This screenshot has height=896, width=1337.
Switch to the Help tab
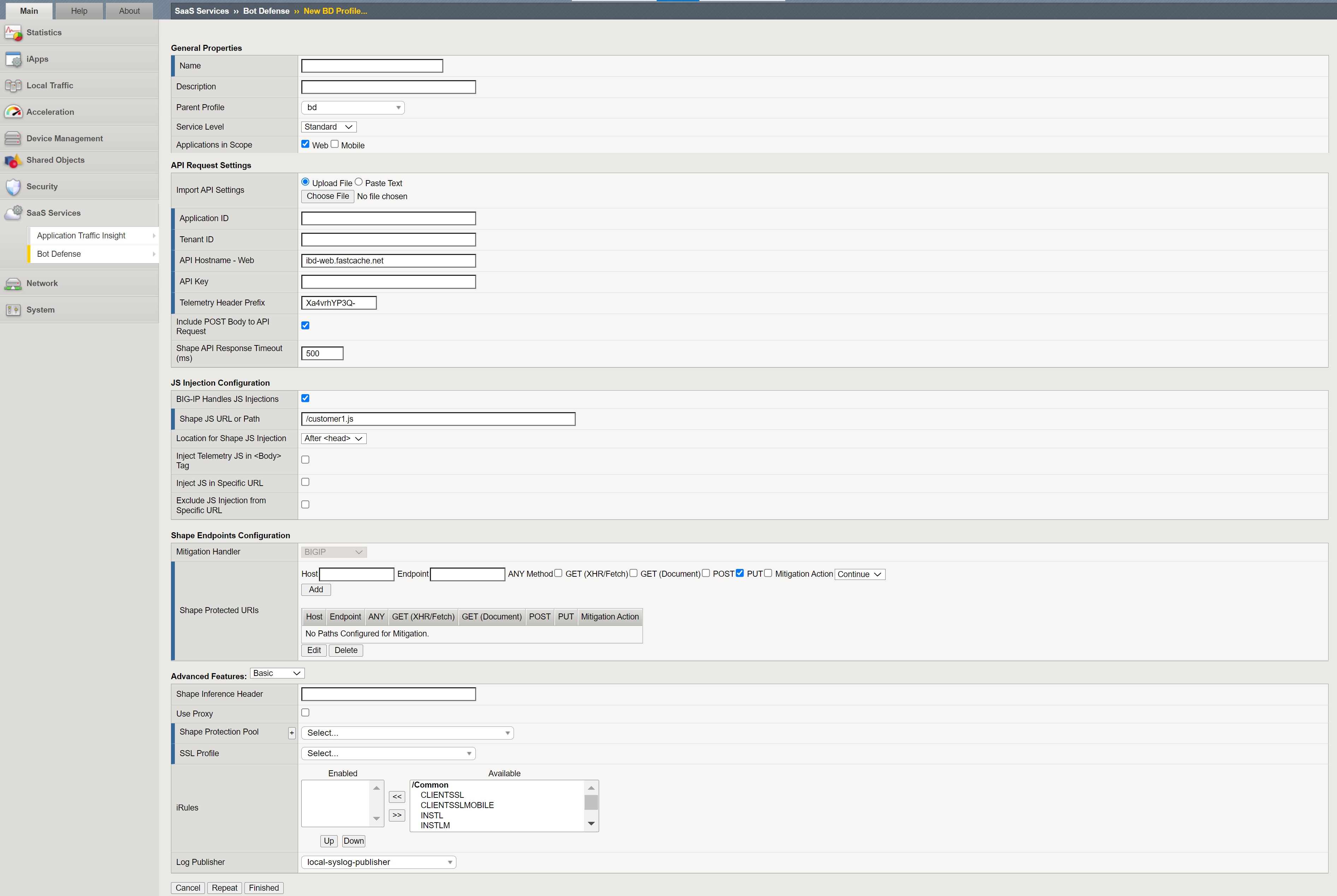79,11
